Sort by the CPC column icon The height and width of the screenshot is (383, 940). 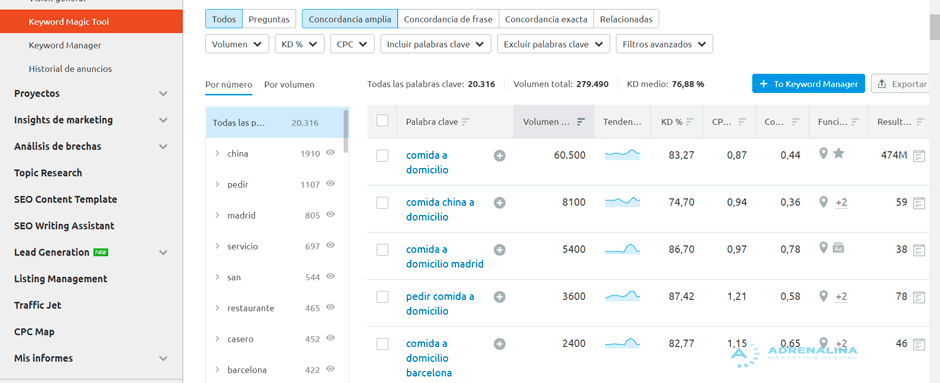pyautogui.click(x=743, y=122)
